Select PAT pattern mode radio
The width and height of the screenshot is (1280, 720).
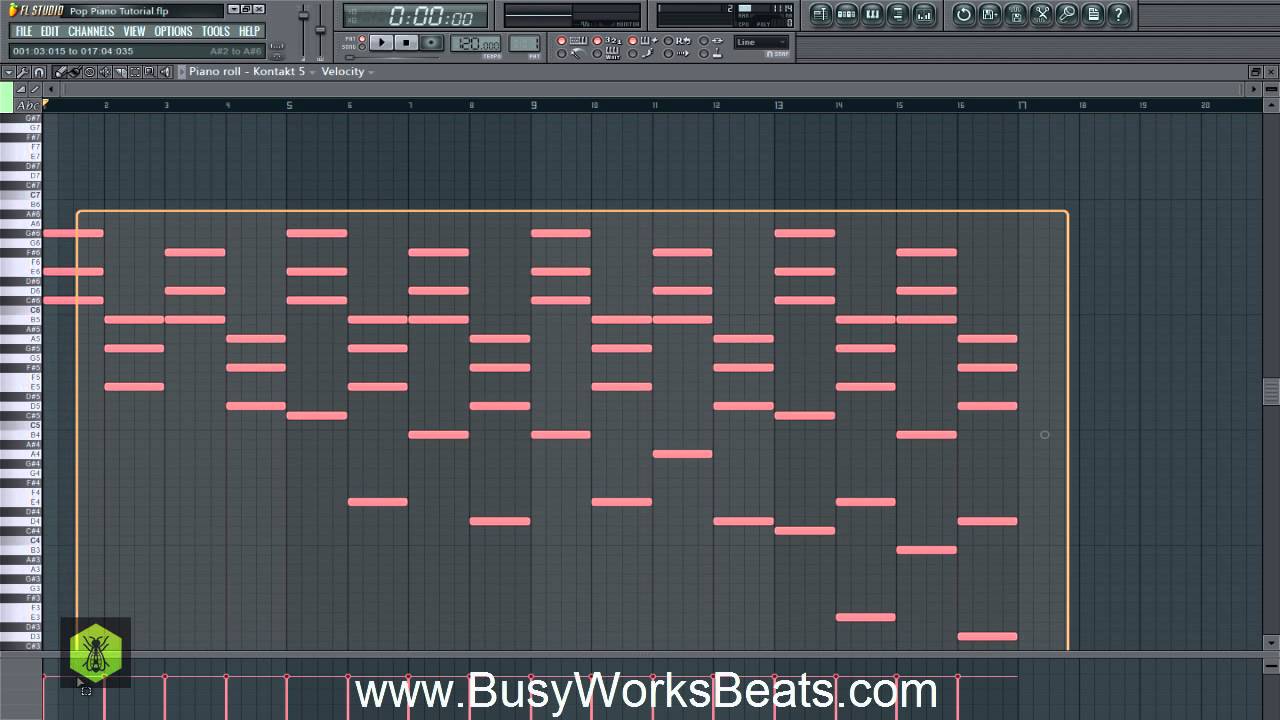tap(362, 38)
